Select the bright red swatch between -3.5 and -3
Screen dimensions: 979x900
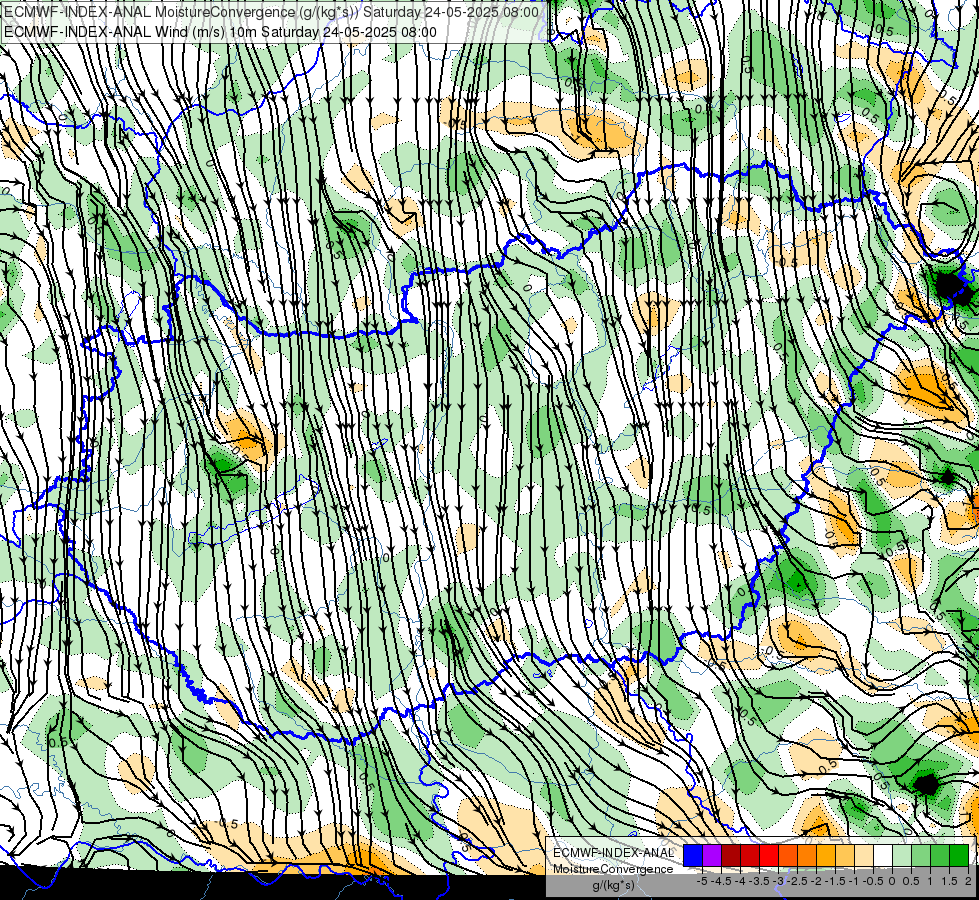click(x=769, y=855)
